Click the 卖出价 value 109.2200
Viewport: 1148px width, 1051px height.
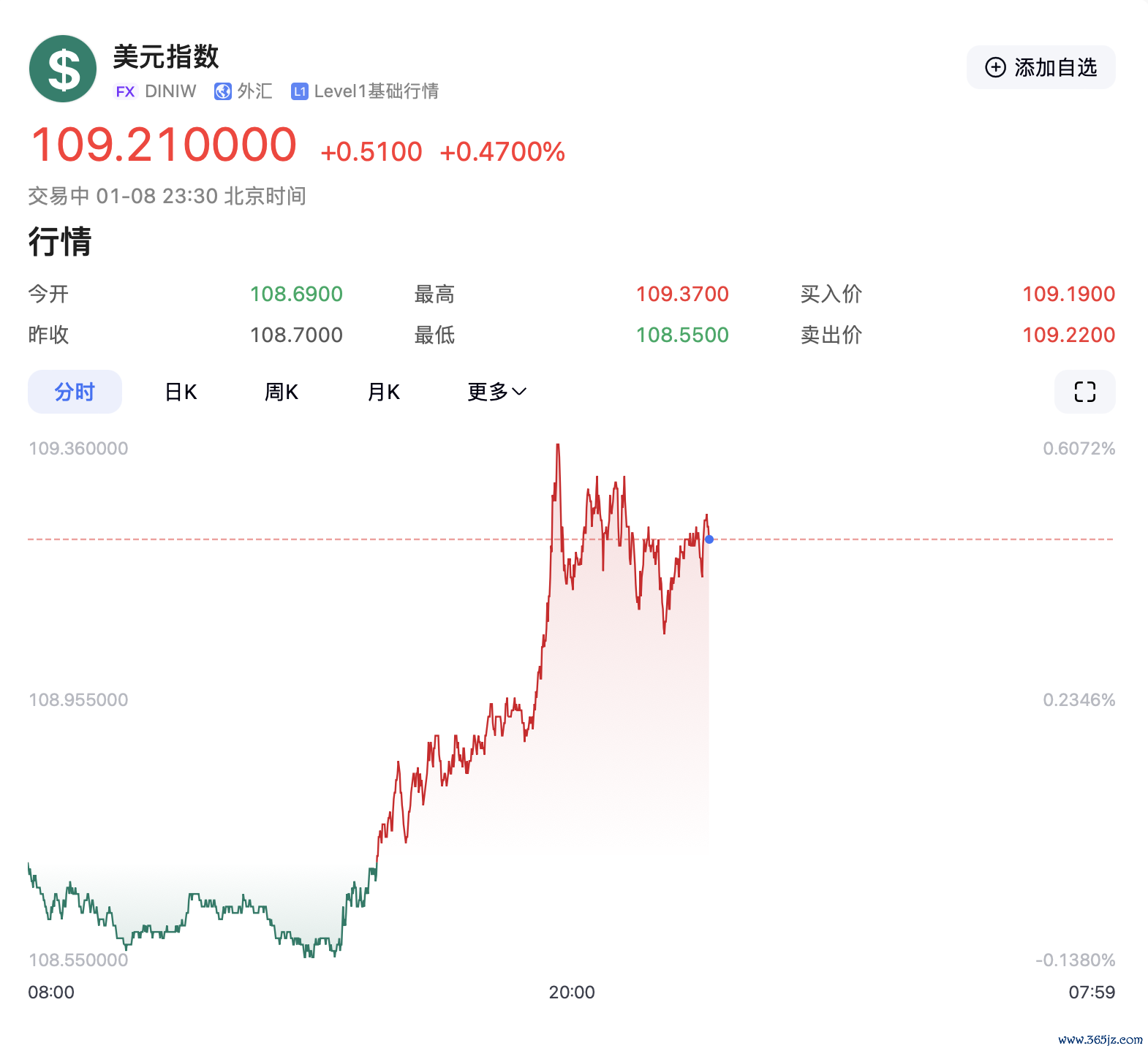(x=1068, y=335)
